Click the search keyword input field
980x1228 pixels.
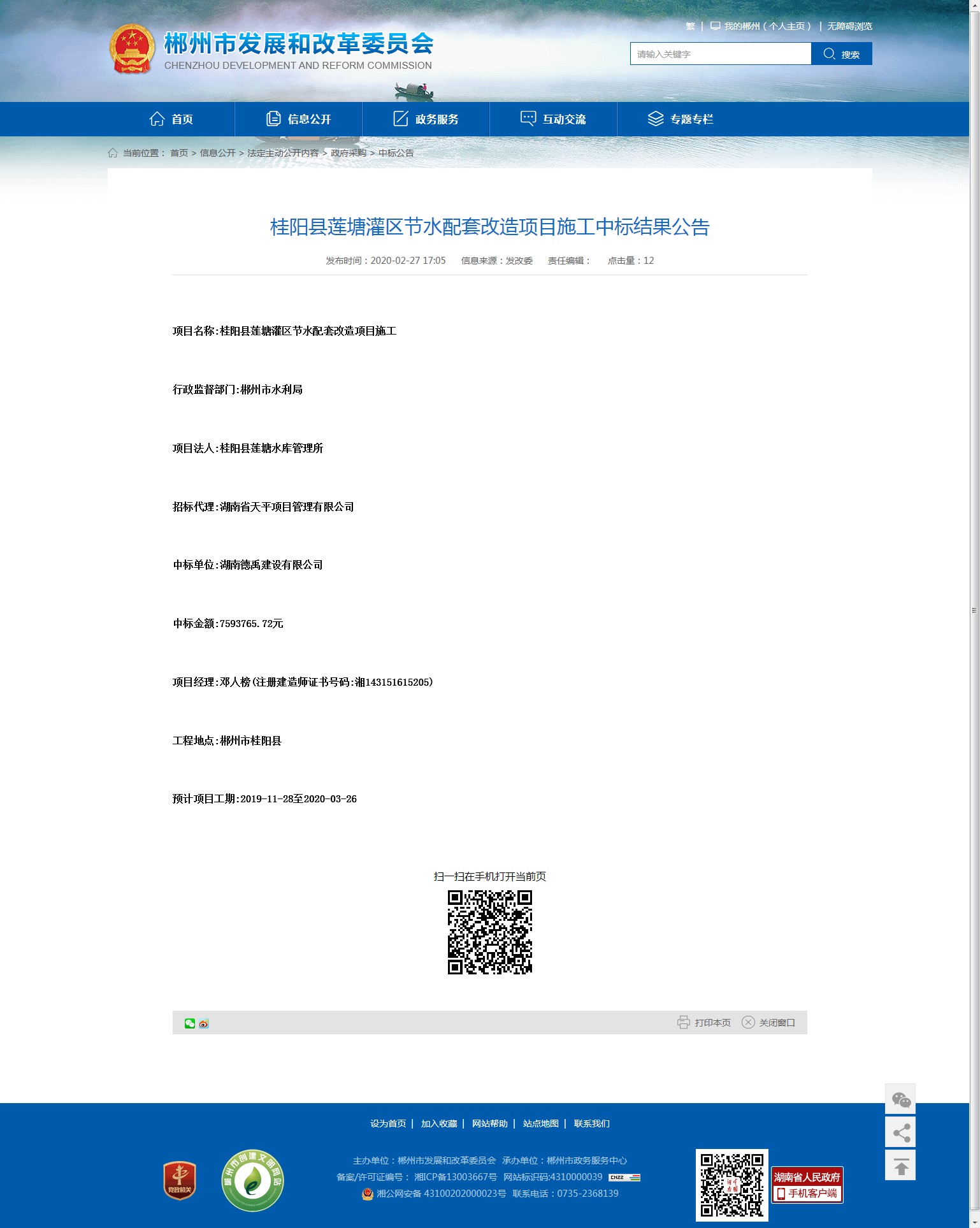click(x=721, y=54)
